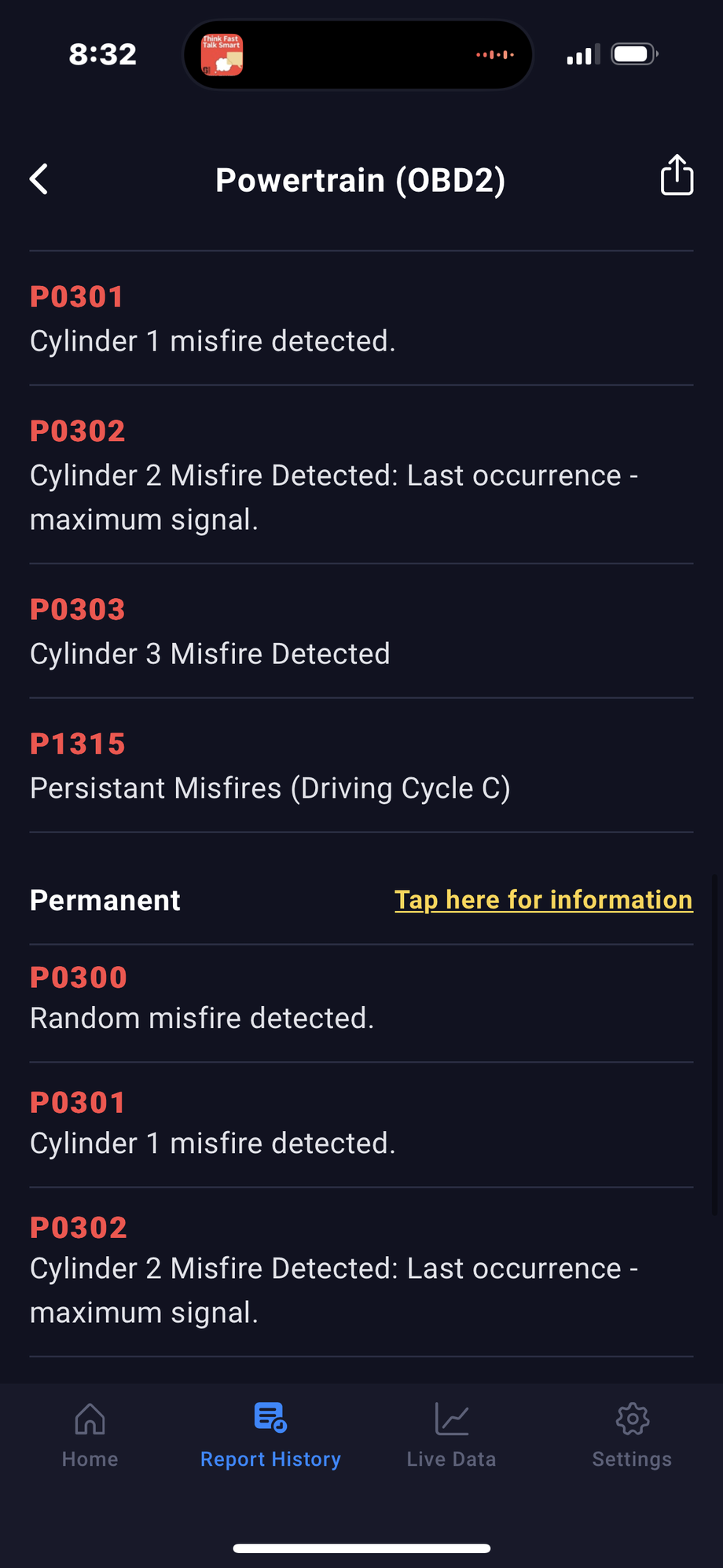
Task: Tap the Live Data chart icon
Action: click(x=452, y=1419)
